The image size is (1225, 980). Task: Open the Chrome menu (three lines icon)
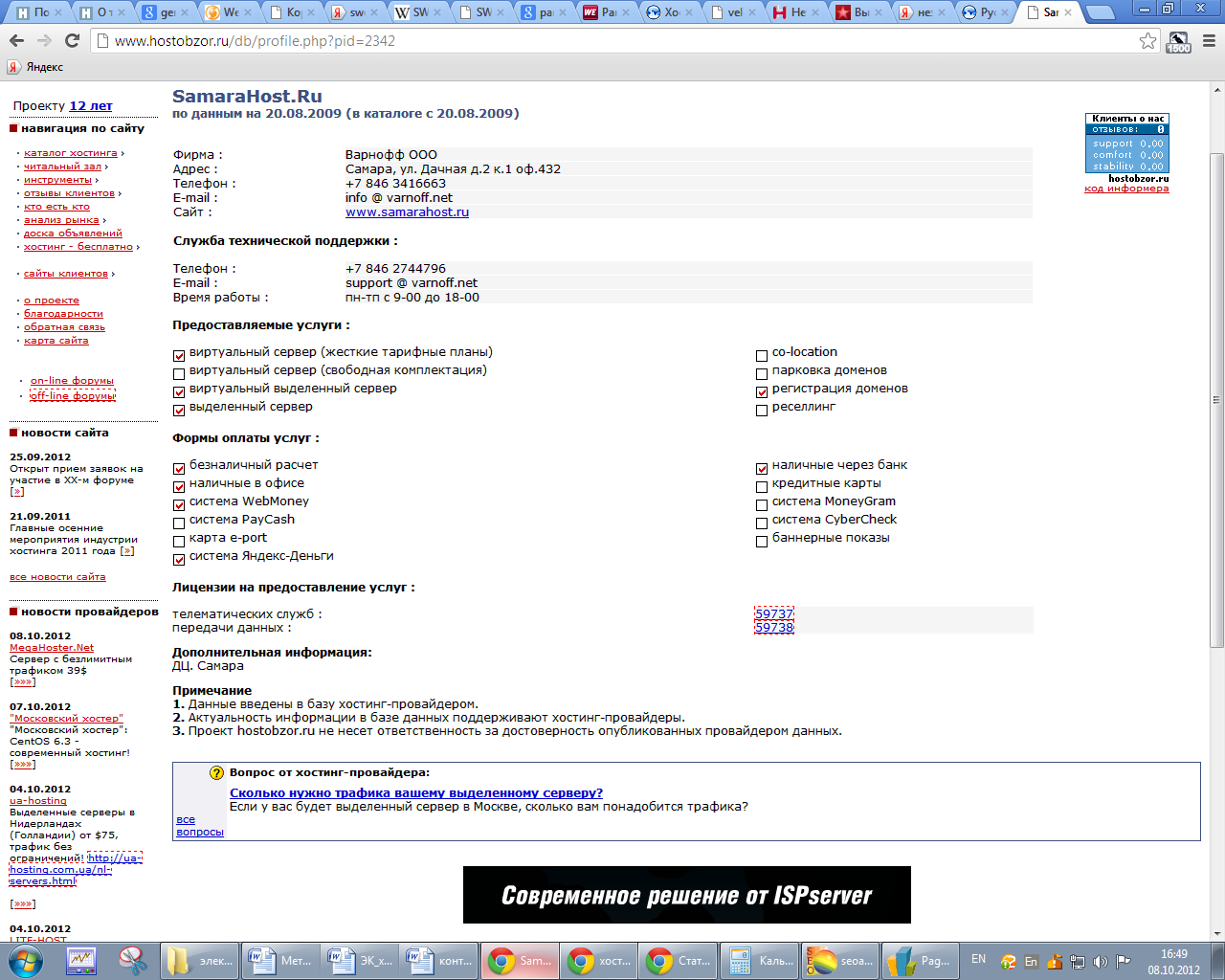[1209, 41]
